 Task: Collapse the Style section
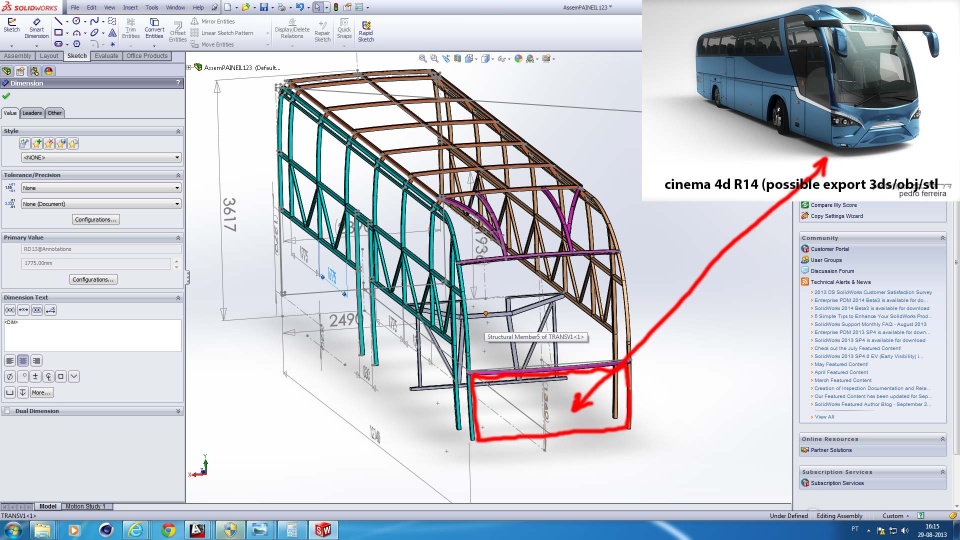click(x=178, y=131)
